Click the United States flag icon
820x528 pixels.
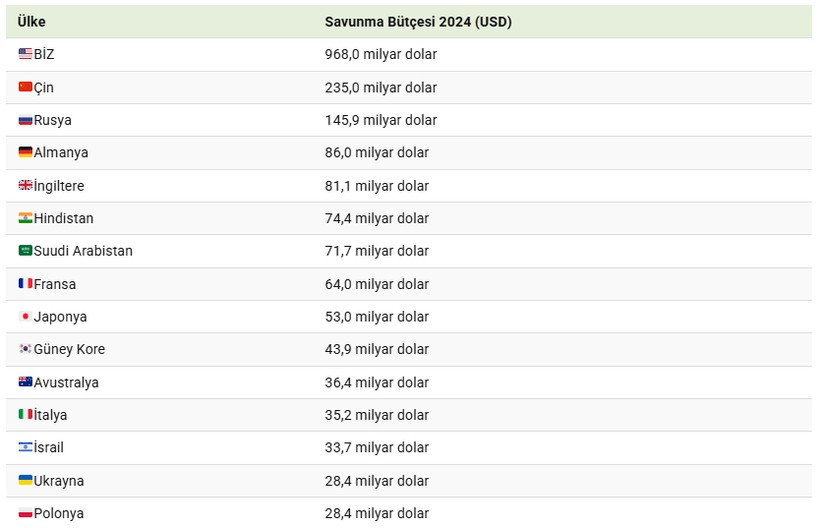tap(25, 53)
